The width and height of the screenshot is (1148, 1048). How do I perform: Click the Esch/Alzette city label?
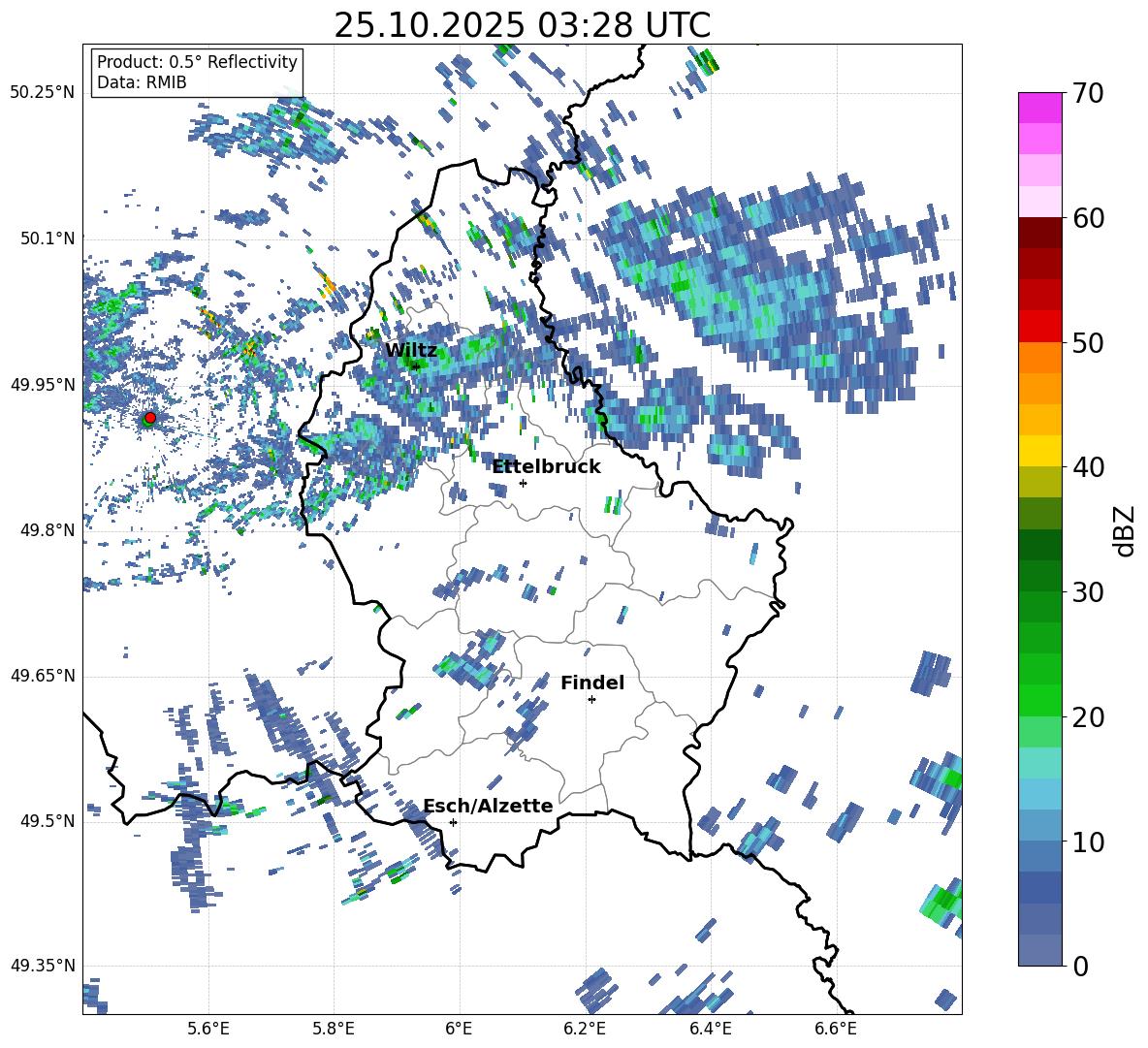488,806
